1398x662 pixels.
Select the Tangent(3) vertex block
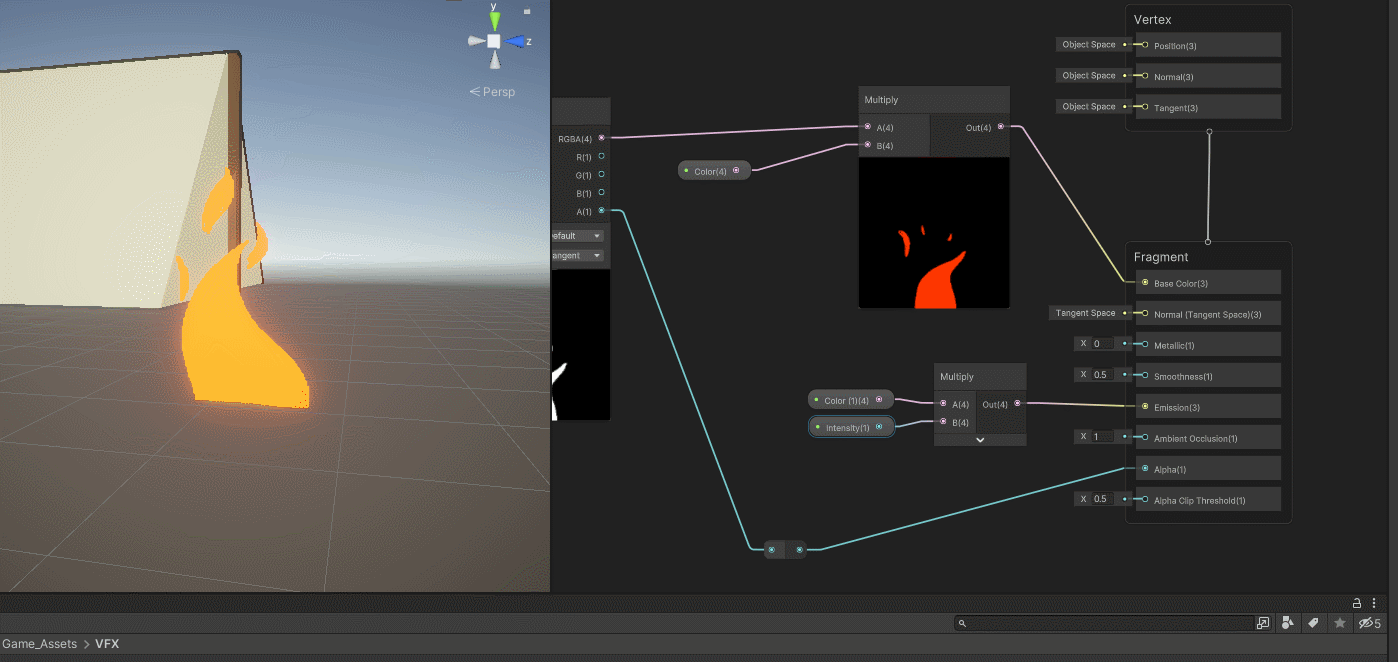pos(1208,107)
